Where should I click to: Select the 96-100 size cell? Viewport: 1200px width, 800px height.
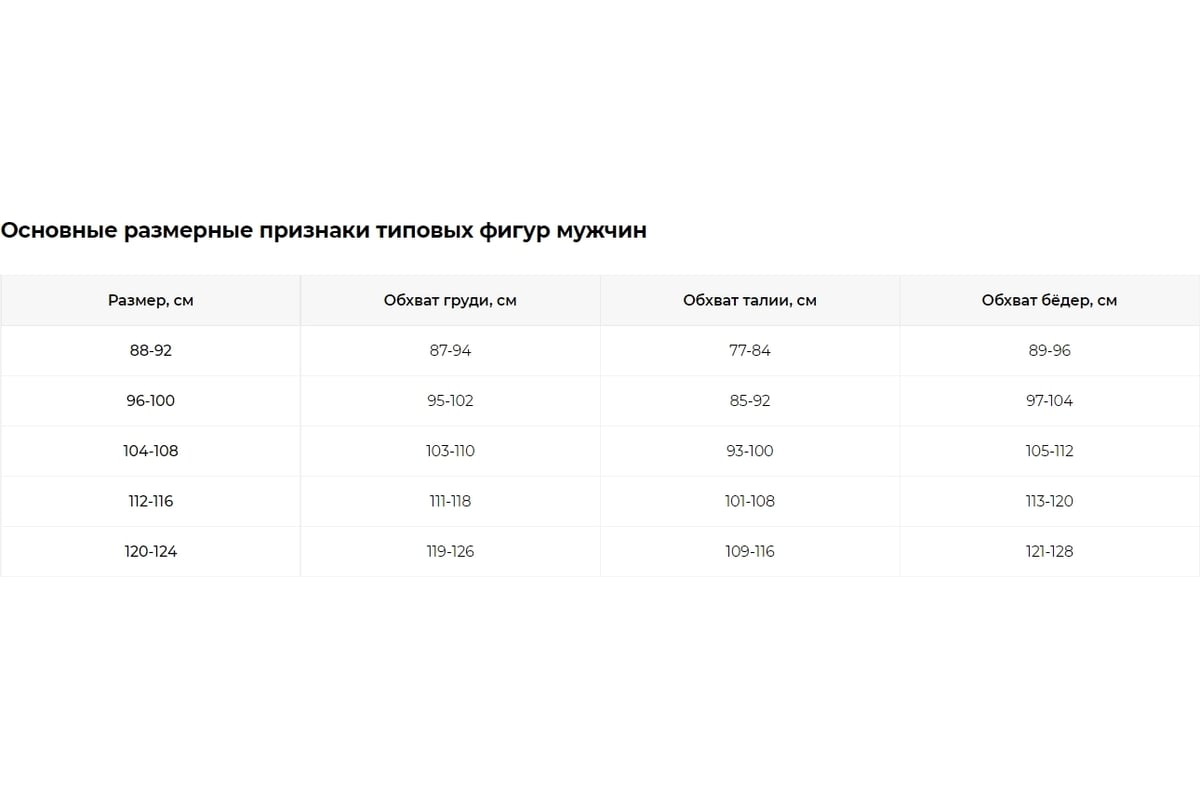tap(150, 401)
